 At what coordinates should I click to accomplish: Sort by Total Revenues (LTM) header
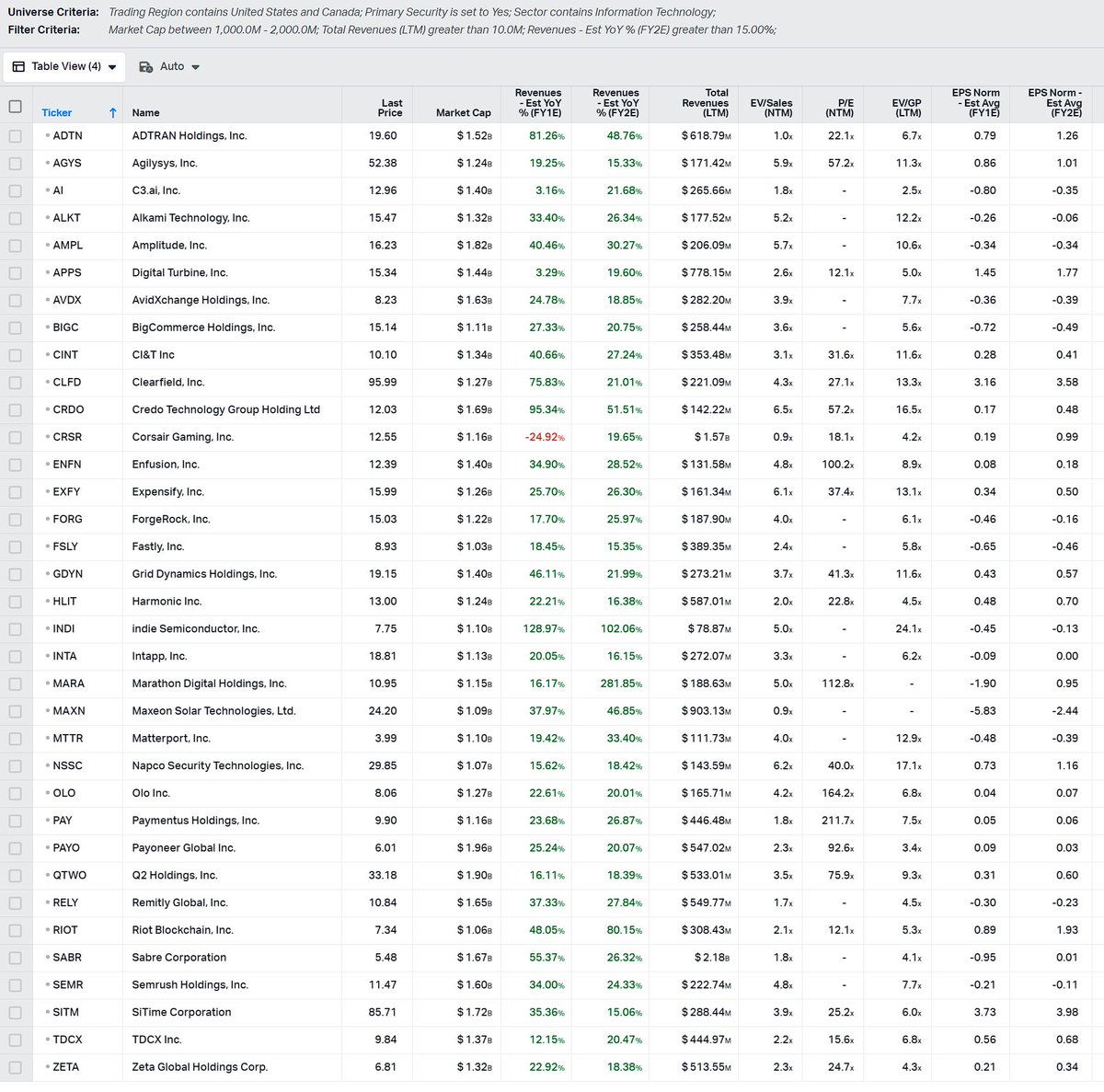click(705, 103)
